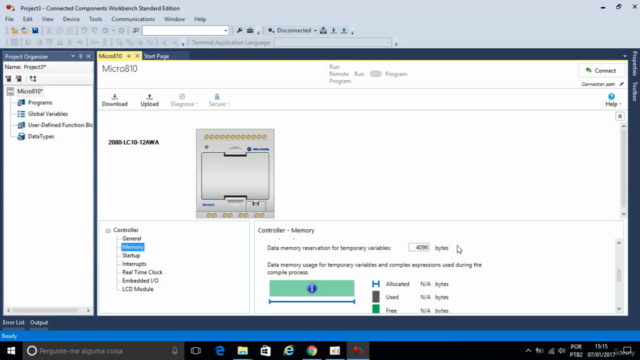The width and height of the screenshot is (640, 360).
Task: Open the Tools menu
Action: click(96, 19)
